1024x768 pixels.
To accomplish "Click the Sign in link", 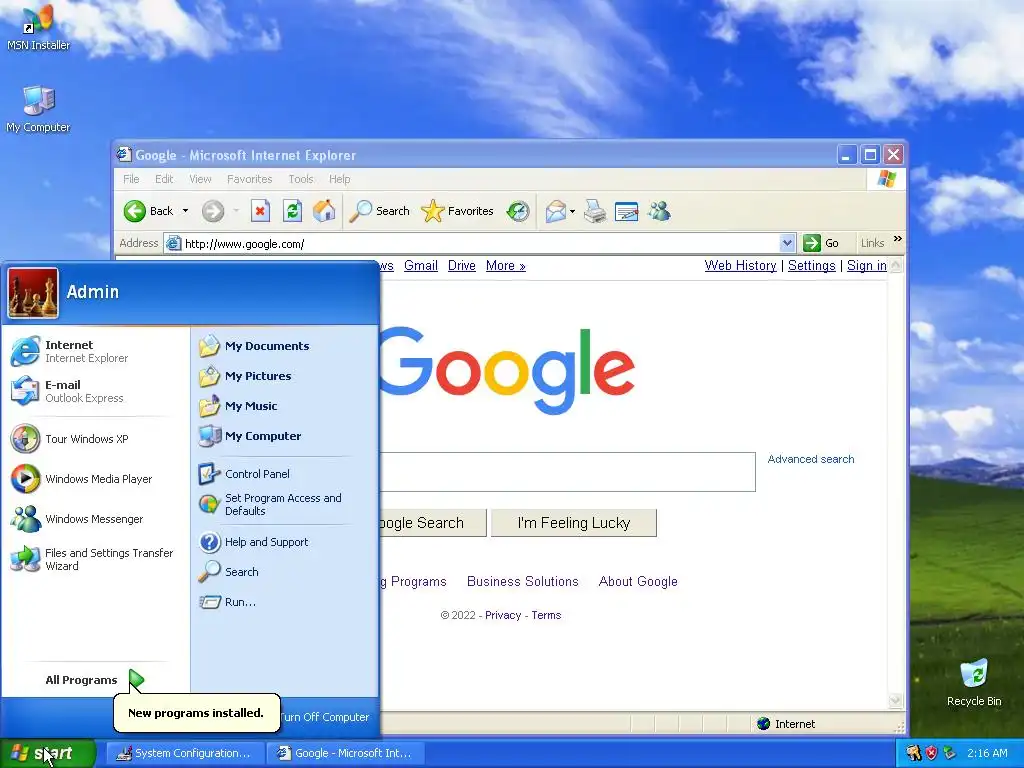I will [867, 266].
